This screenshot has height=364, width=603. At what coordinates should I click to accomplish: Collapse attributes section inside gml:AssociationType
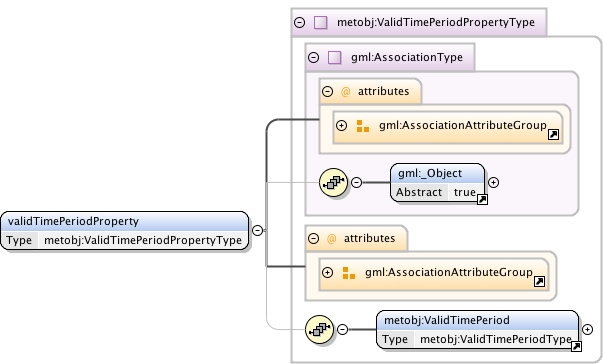coord(327,91)
